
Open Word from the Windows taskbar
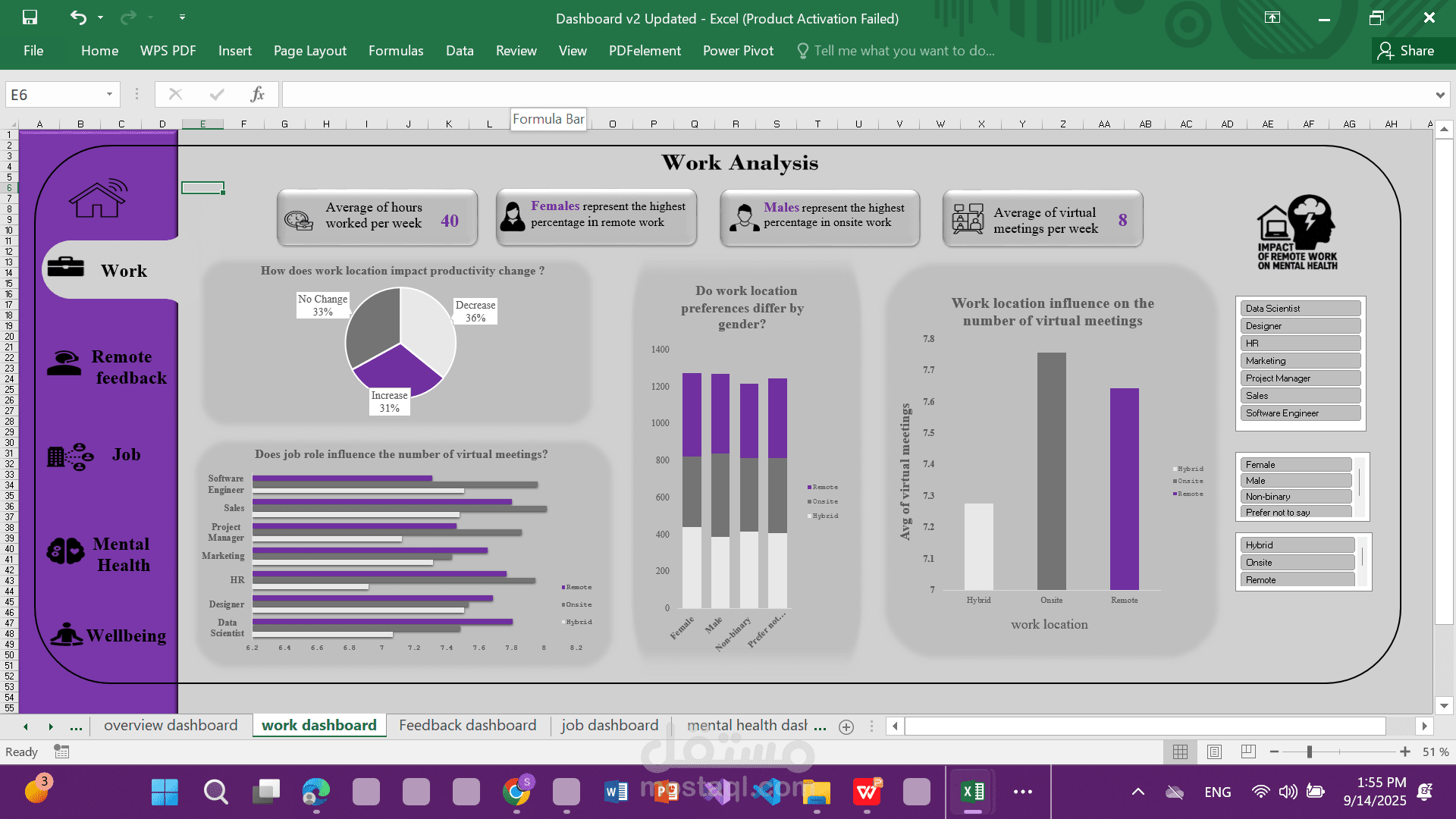tap(616, 792)
